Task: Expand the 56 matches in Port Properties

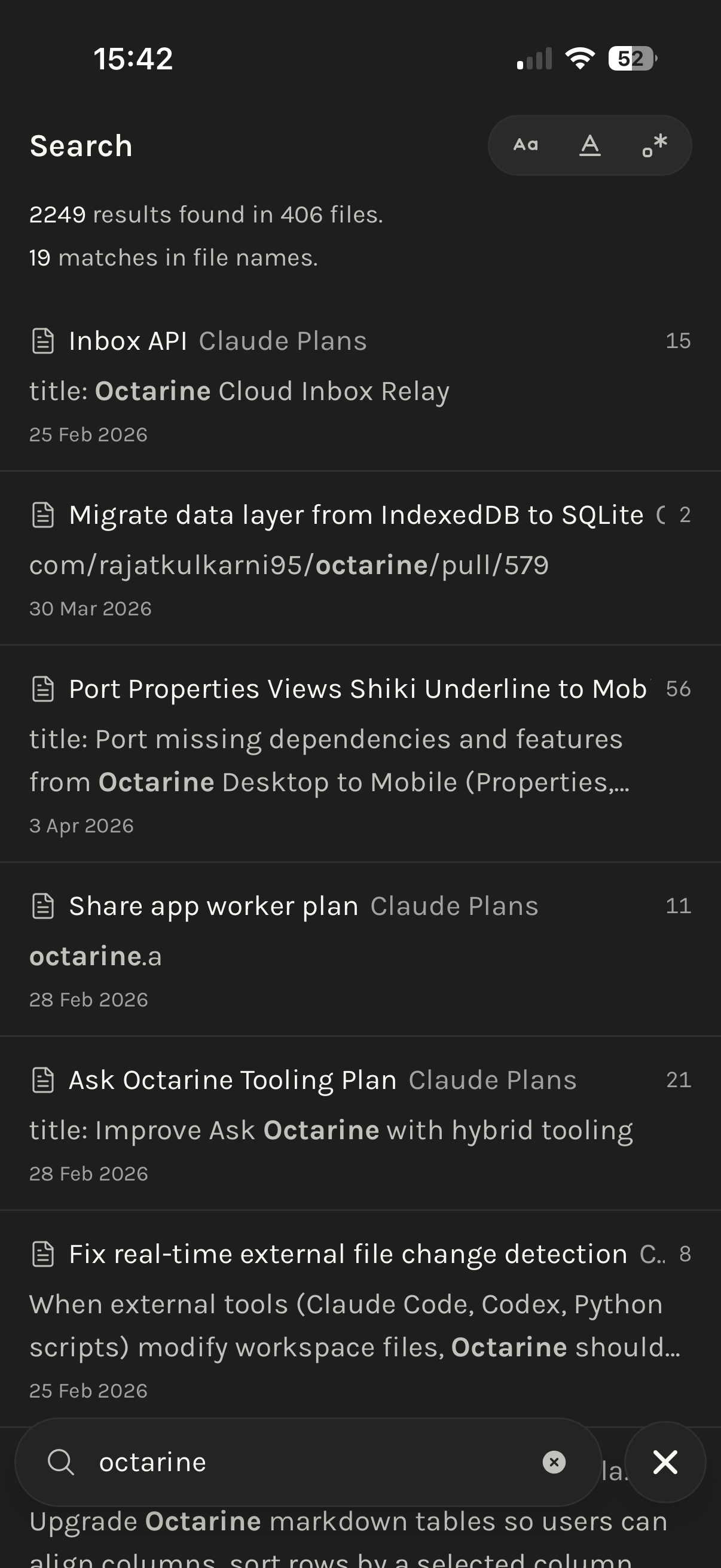Action: pos(678,689)
